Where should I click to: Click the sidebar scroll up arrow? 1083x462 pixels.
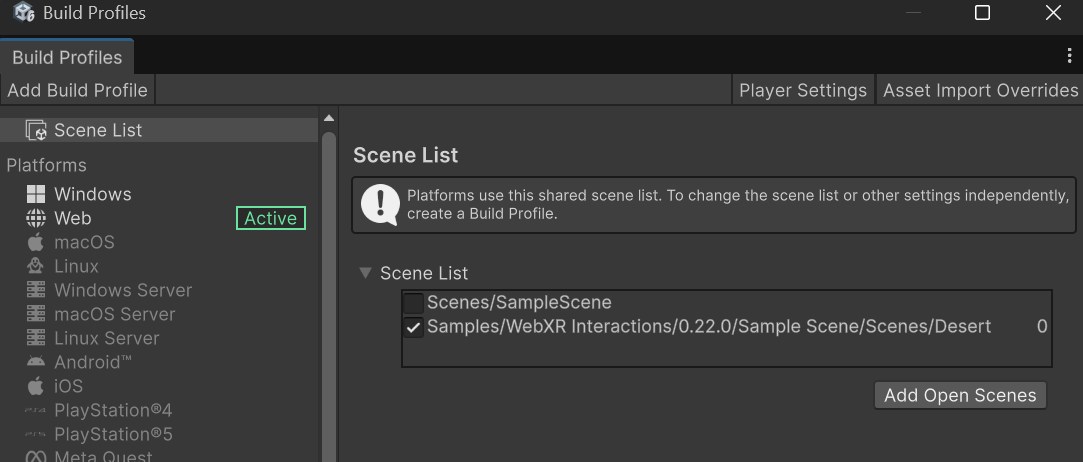click(x=329, y=119)
